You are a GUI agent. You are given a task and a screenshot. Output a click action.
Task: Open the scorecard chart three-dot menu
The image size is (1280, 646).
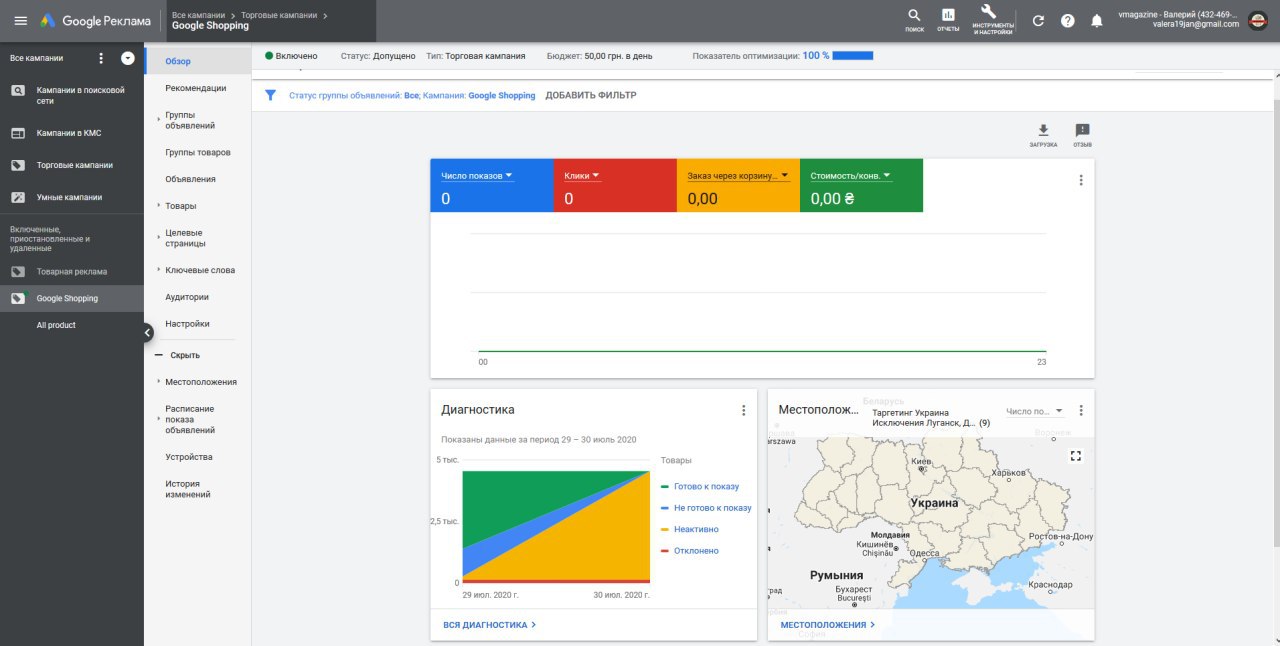coord(1080,180)
